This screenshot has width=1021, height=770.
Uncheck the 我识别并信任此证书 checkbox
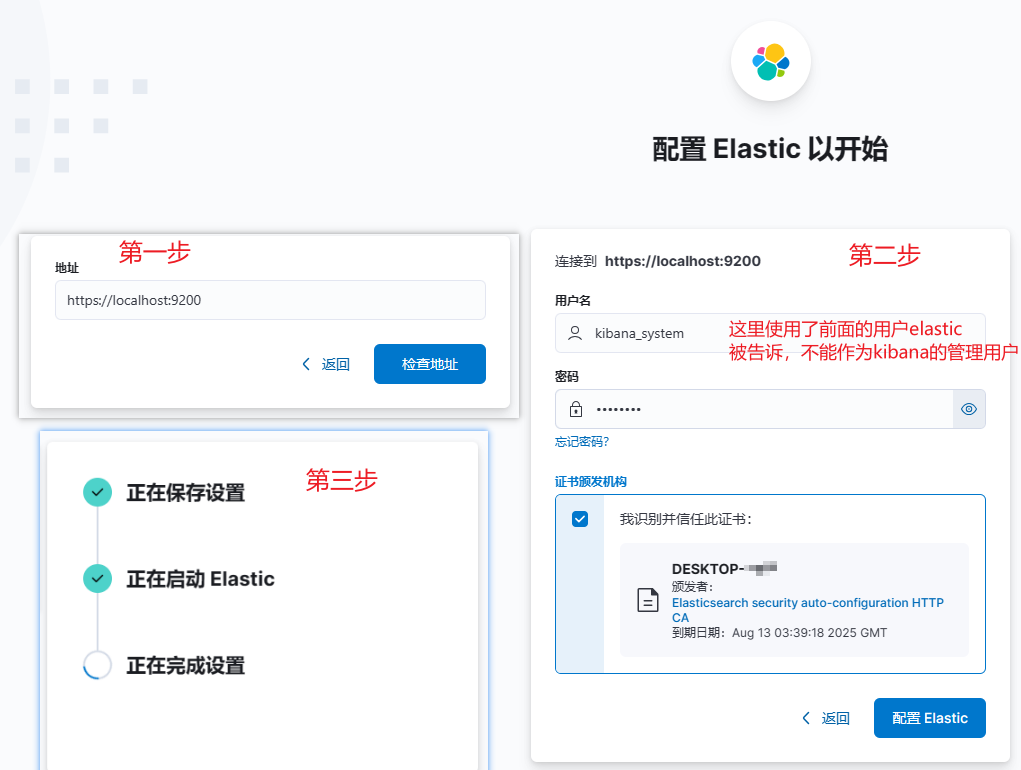(579, 517)
